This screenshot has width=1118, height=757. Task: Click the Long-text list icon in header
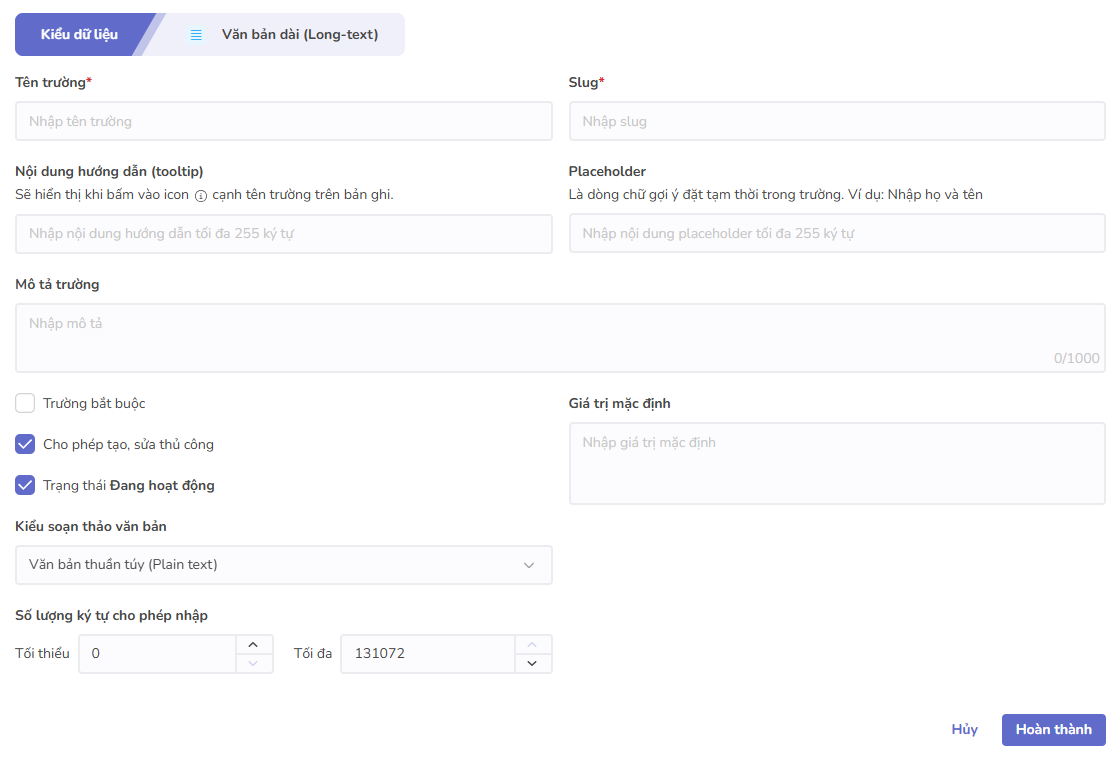click(197, 35)
